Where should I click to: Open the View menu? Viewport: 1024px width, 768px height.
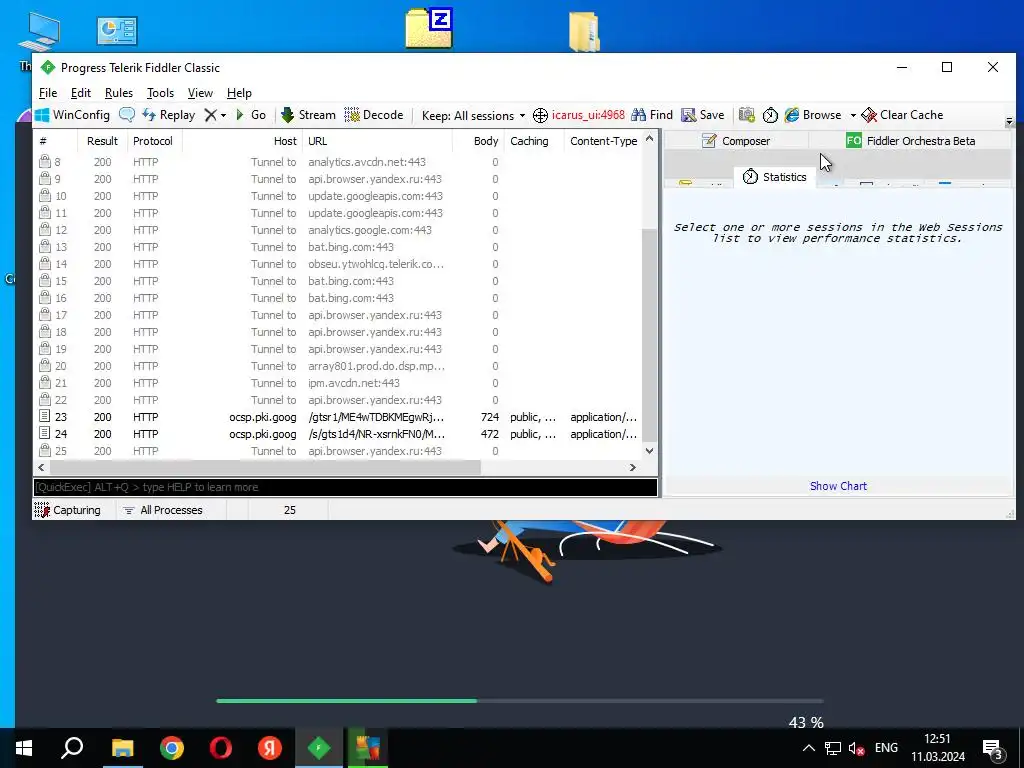click(200, 93)
